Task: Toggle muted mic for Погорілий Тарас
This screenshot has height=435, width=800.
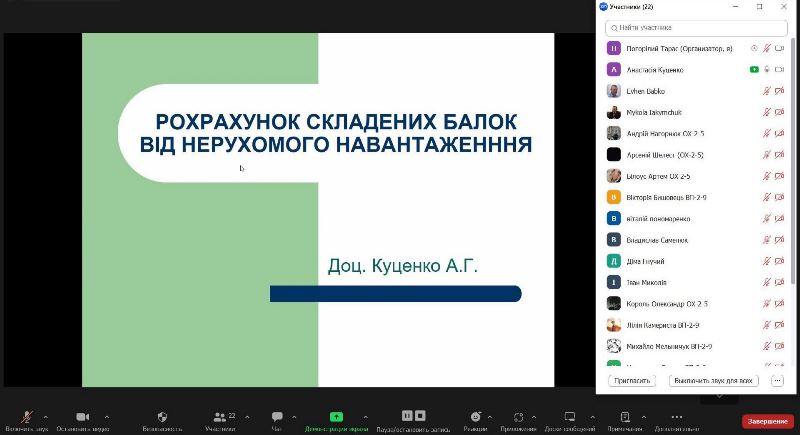Action: [x=766, y=48]
